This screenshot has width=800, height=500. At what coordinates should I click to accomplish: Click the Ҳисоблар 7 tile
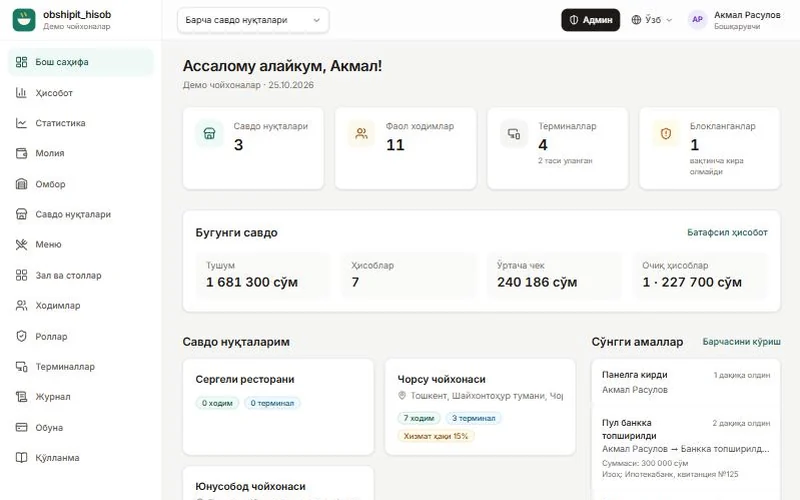[x=409, y=275]
